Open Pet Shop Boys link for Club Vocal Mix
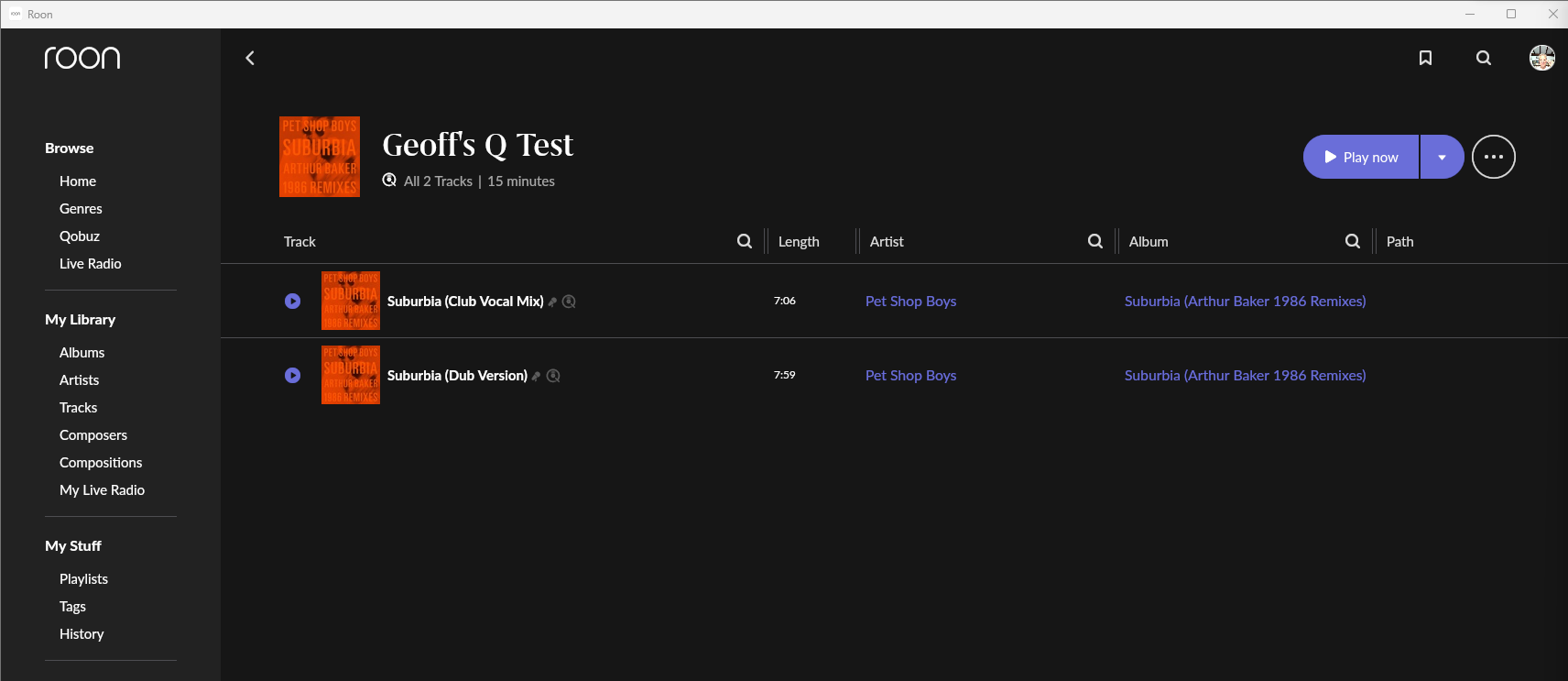Viewport: 1568px width, 681px height. click(911, 302)
